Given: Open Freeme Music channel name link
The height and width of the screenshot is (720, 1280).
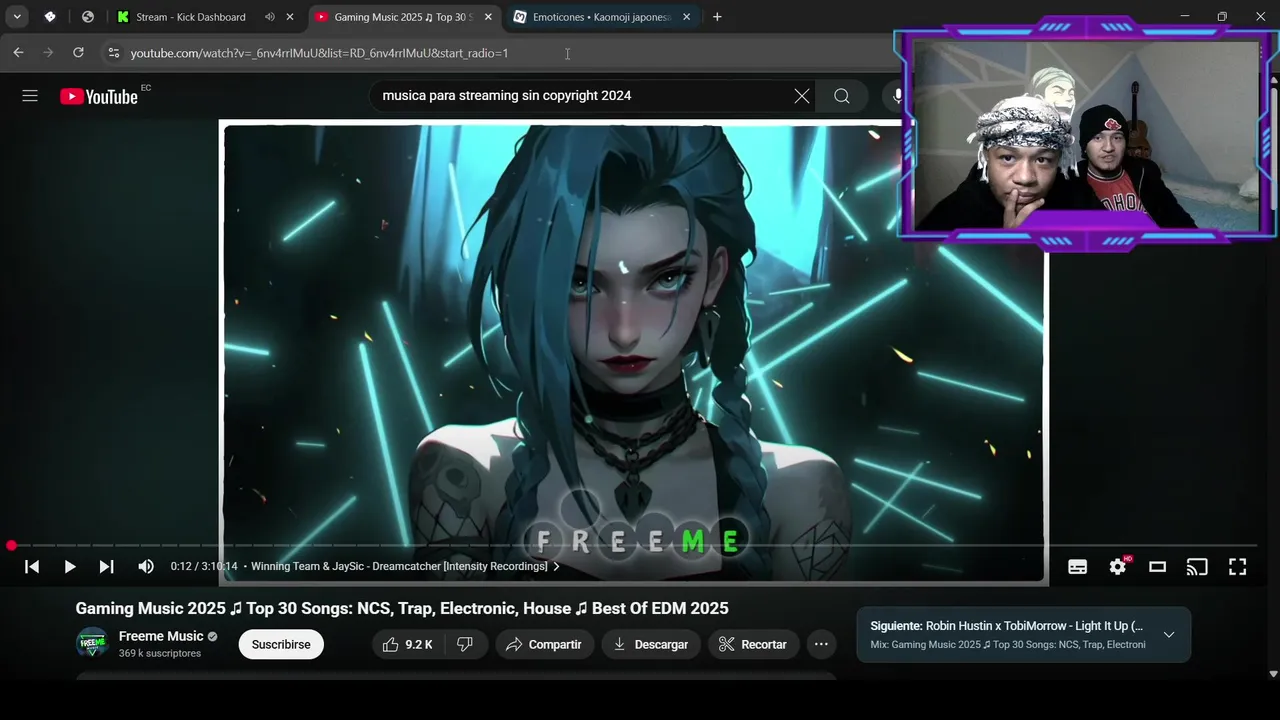Looking at the screenshot, I should (x=161, y=636).
